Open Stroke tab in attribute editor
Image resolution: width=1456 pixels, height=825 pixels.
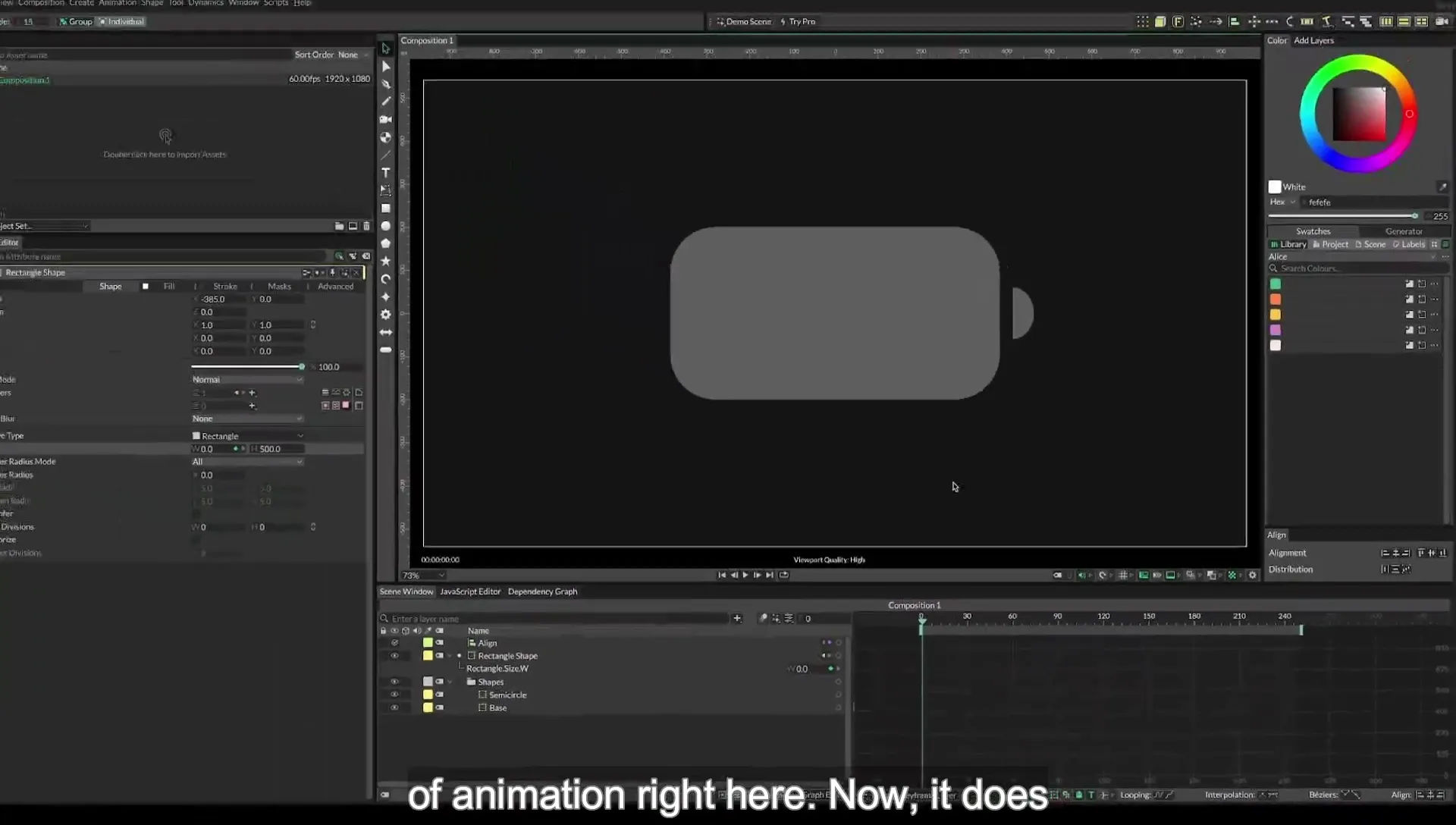point(225,287)
